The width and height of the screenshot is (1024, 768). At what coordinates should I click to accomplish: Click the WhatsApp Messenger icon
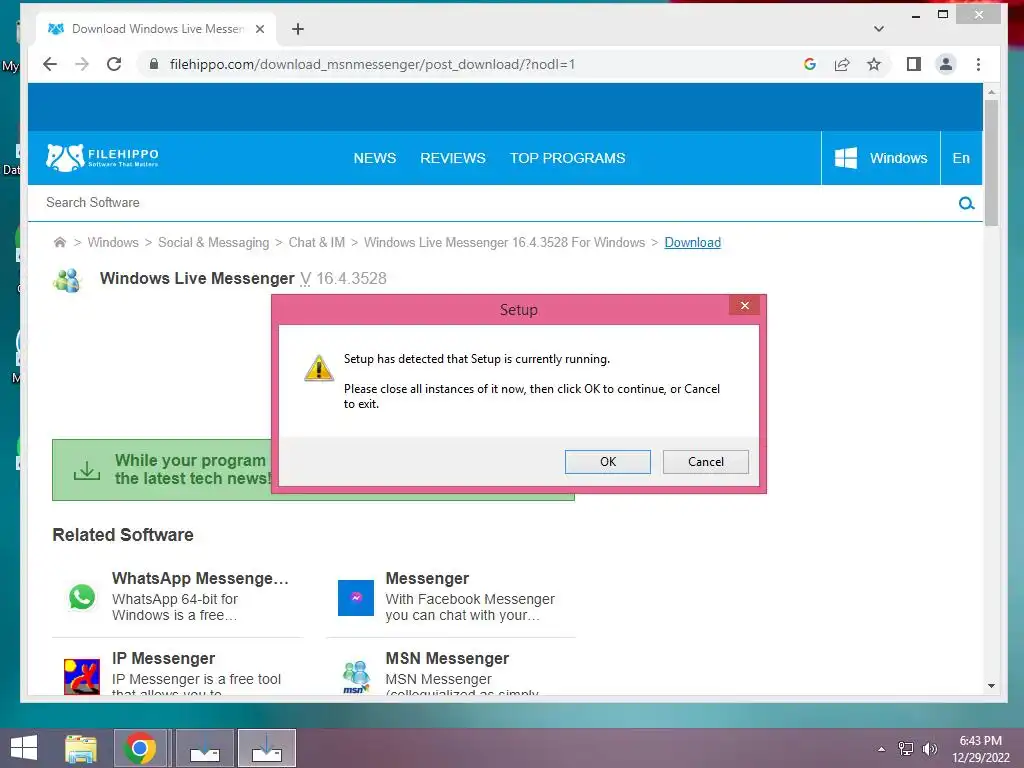(x=82, y=597)
